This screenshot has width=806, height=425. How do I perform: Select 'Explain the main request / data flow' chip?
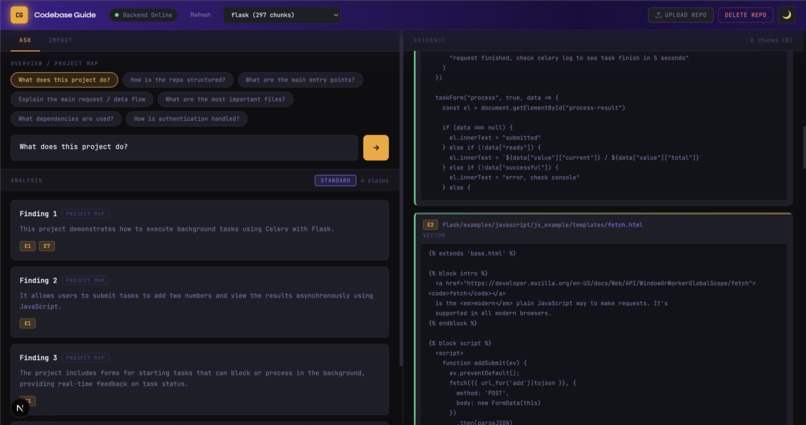tap(82, 99)
